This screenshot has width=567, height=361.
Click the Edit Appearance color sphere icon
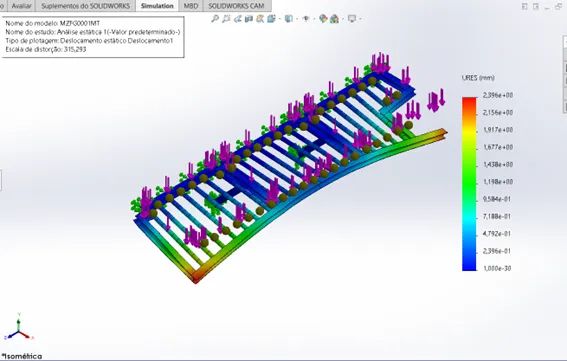[x=323, y=19]
